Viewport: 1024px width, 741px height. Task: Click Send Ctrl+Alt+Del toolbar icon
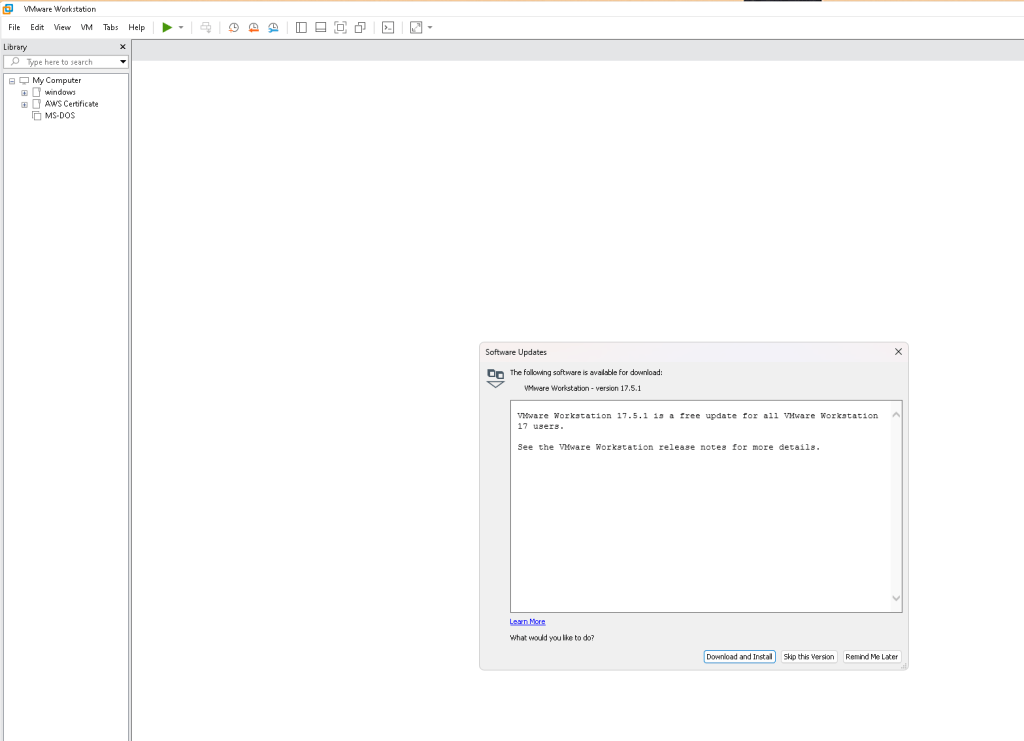[x=206, y=27]
